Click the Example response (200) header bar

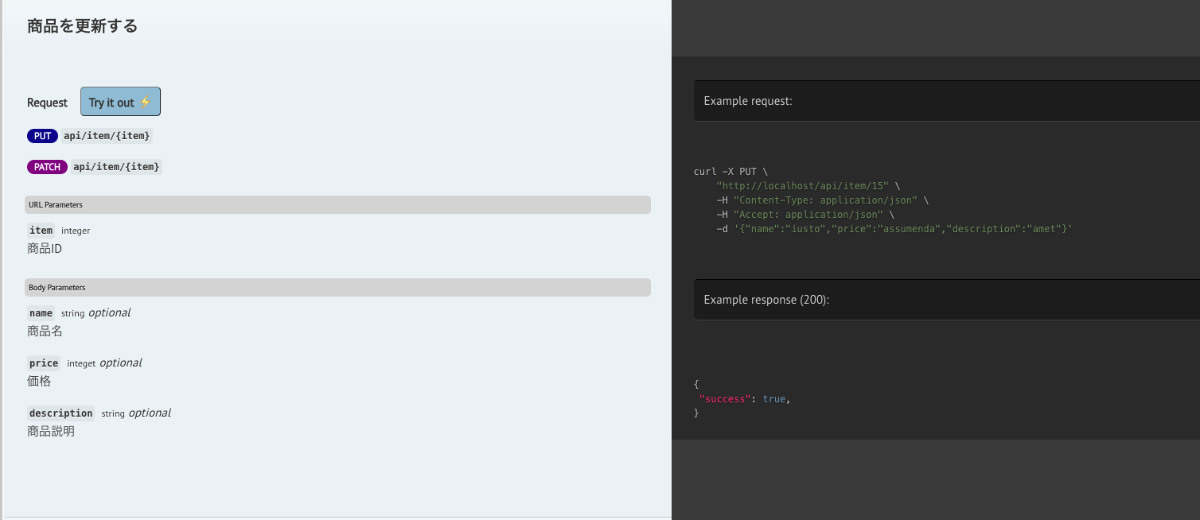click(947, 299)
